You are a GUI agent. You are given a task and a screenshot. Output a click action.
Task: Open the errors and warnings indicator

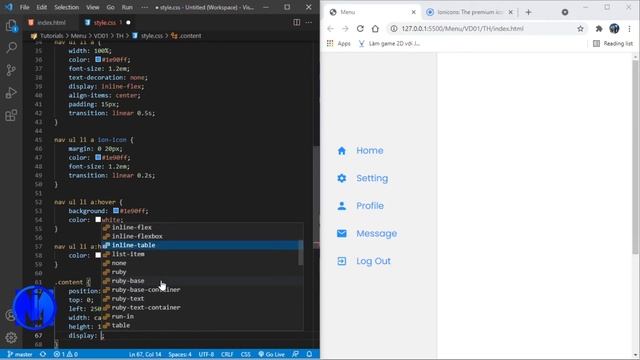pyautogui.click(x=66, y=354)
